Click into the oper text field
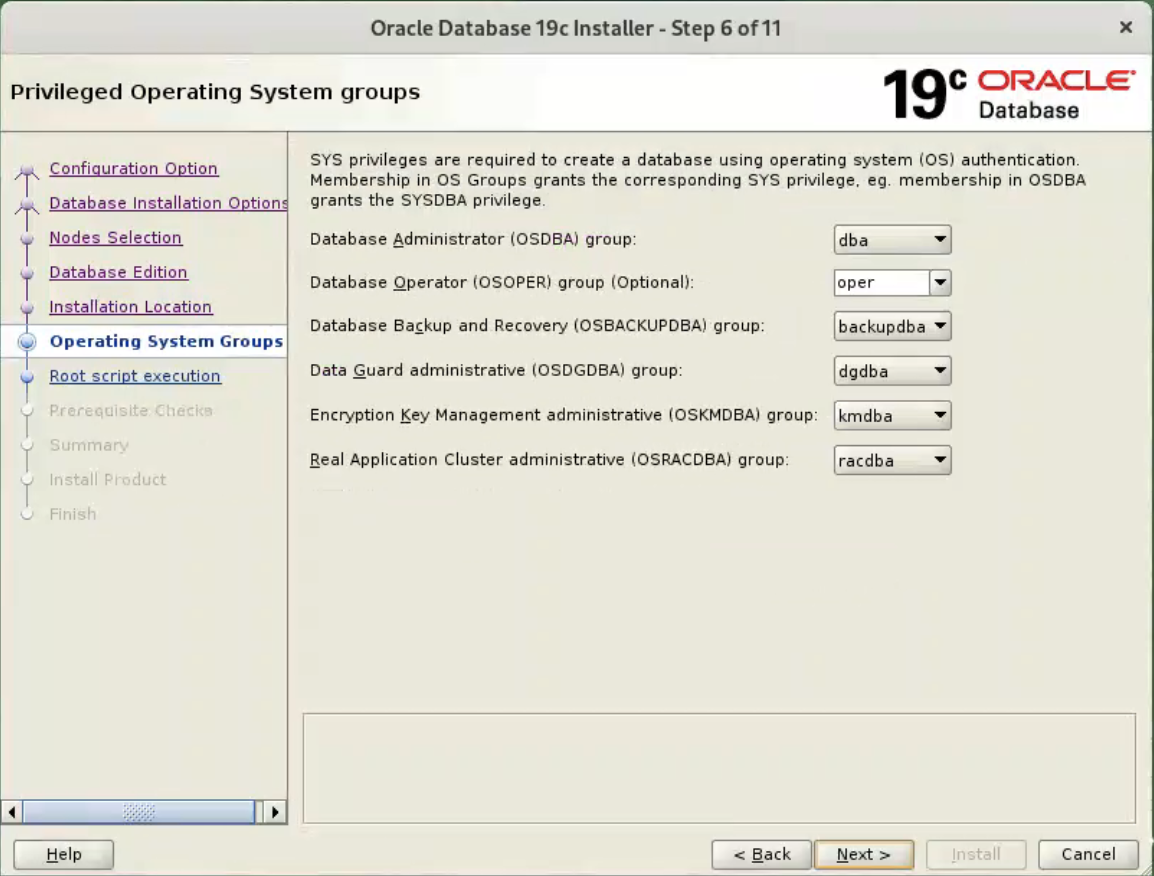 pyautogui.click(x=882, y=283)
